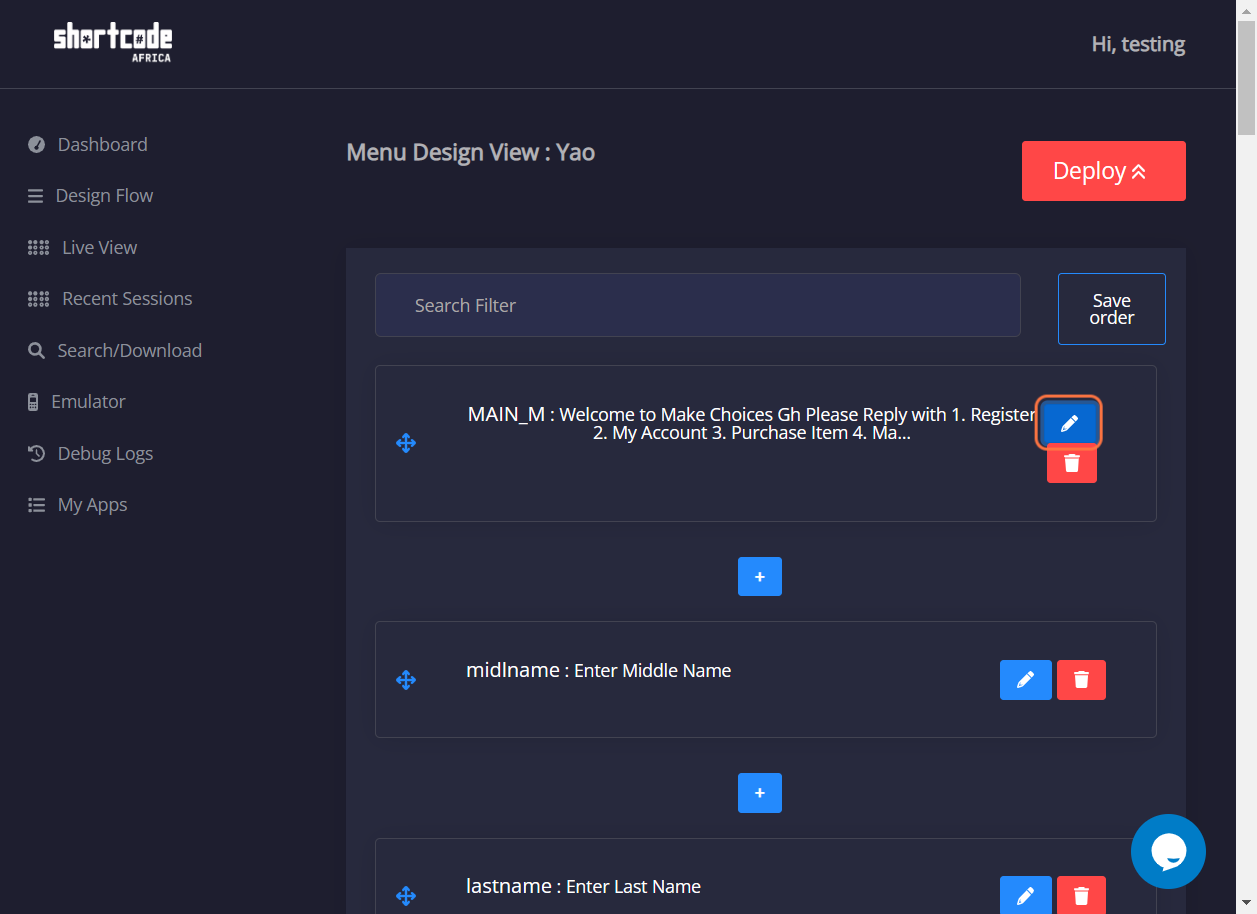
Task: Click the Menu Design View : Yao heading
Action: [x=471, y=152]
